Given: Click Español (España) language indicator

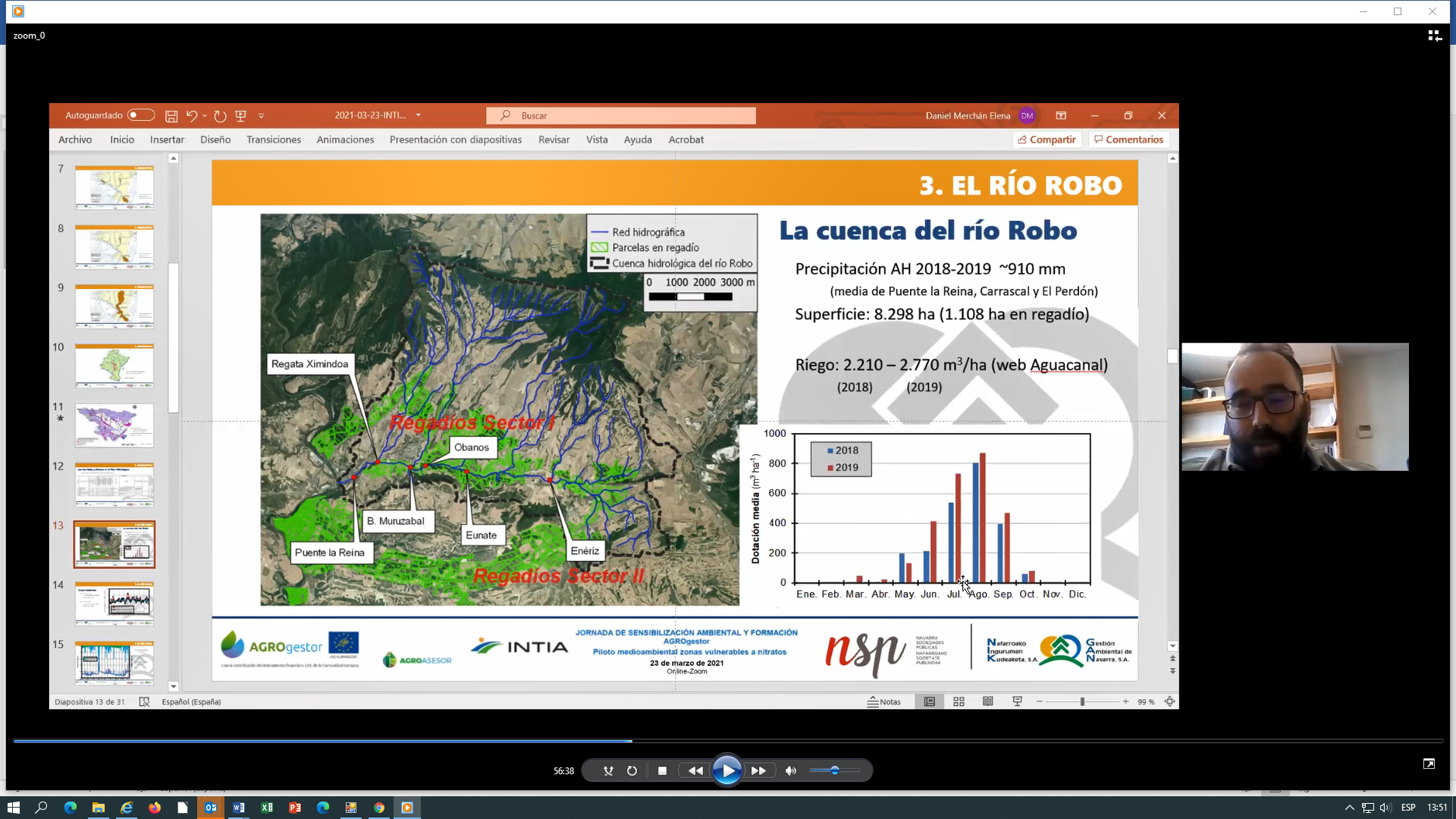Looking at the screenshot, I should (191, 701).
